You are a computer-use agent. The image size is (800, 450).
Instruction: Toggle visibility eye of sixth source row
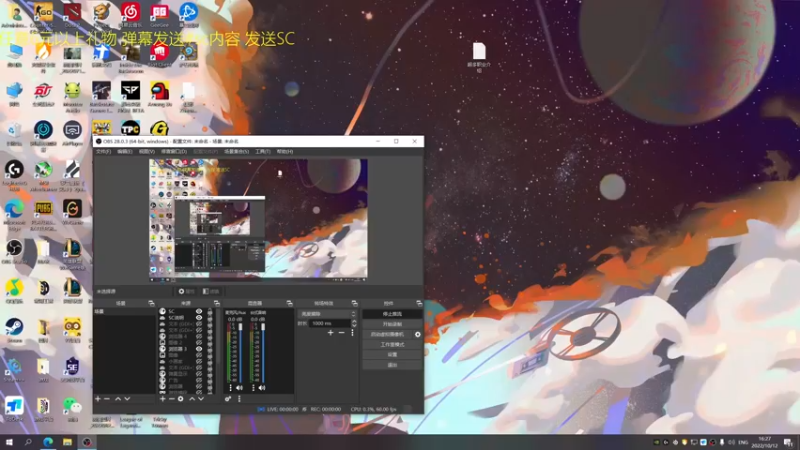(199, 343)
